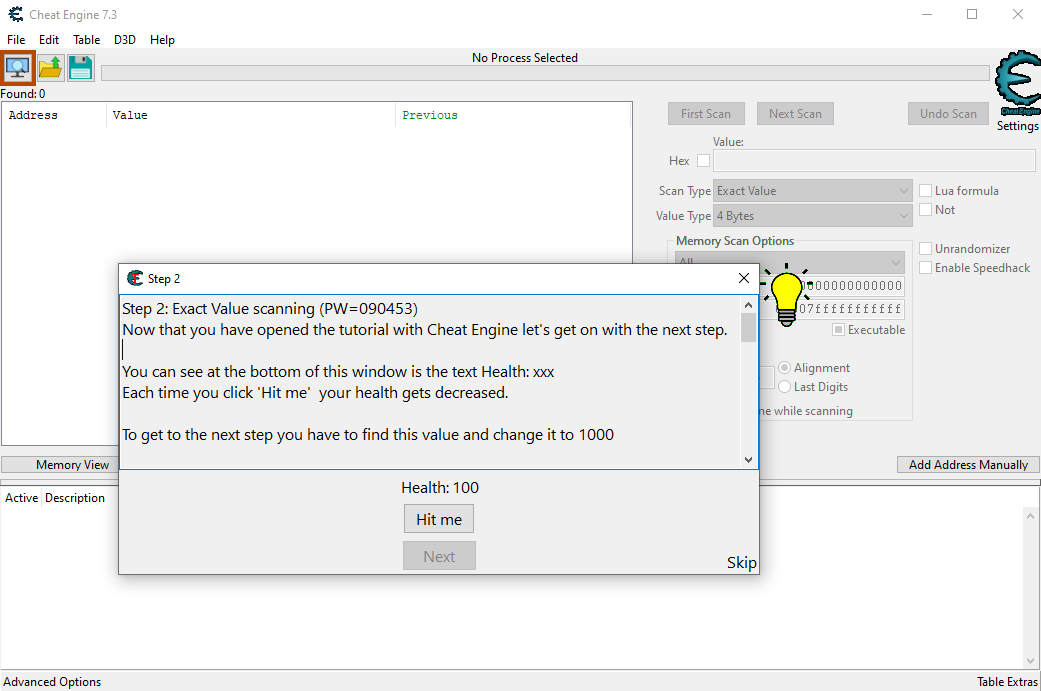Toggle the Lua formula checkbox
The width and height of the screenshot is (1041, 691).
point(926,191)
